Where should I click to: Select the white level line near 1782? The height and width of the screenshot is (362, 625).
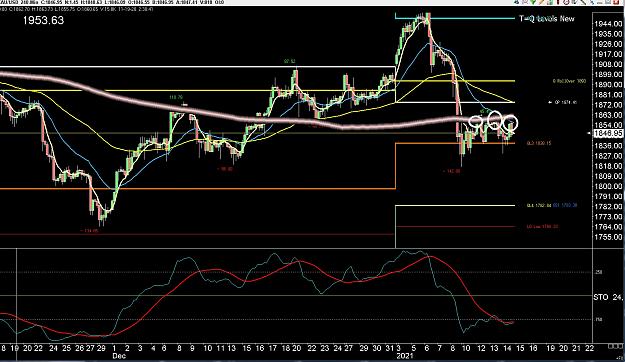pos(455,206)
